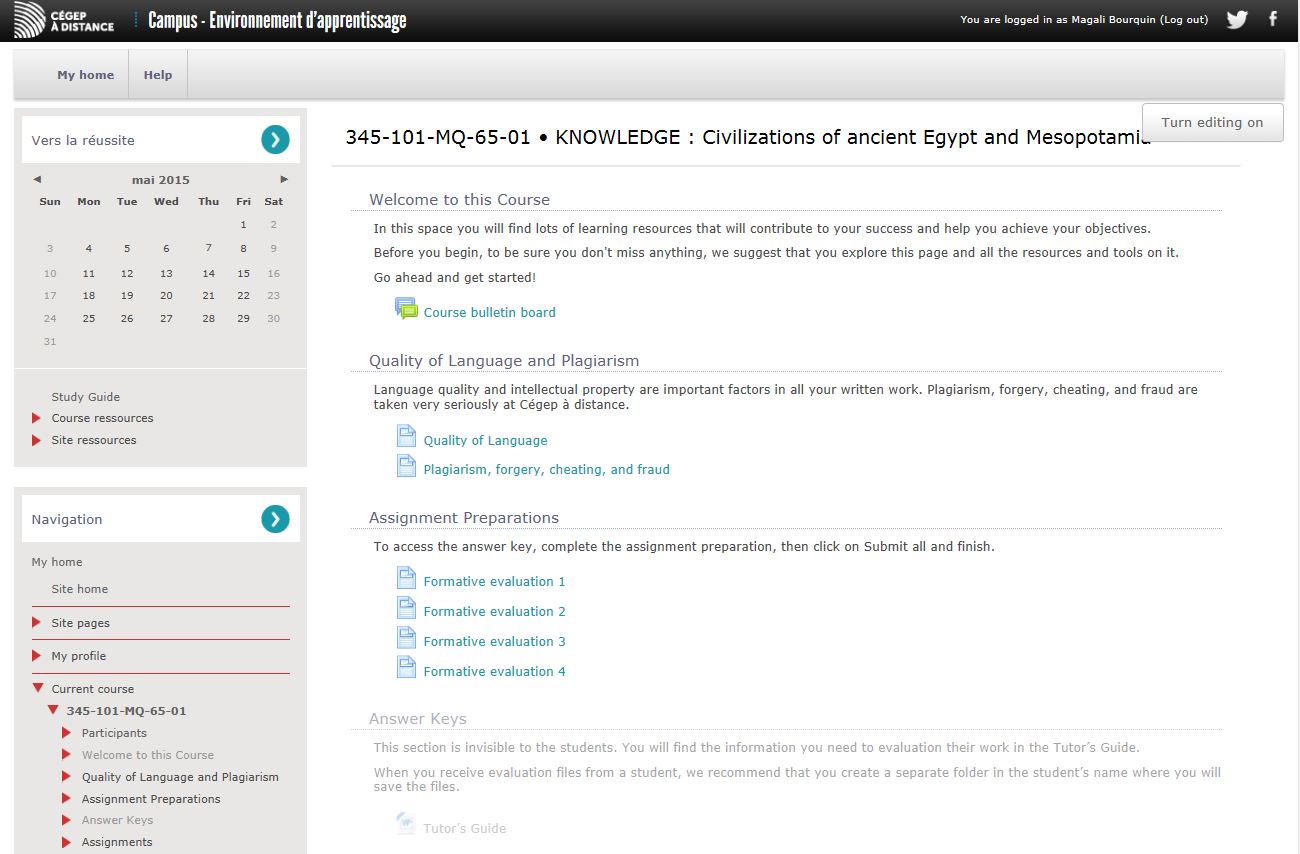Image resolution: width=1300 pixels, height=854 pixels.
Task: Open the Facebook icon in header
Action: coord(1273,19)
